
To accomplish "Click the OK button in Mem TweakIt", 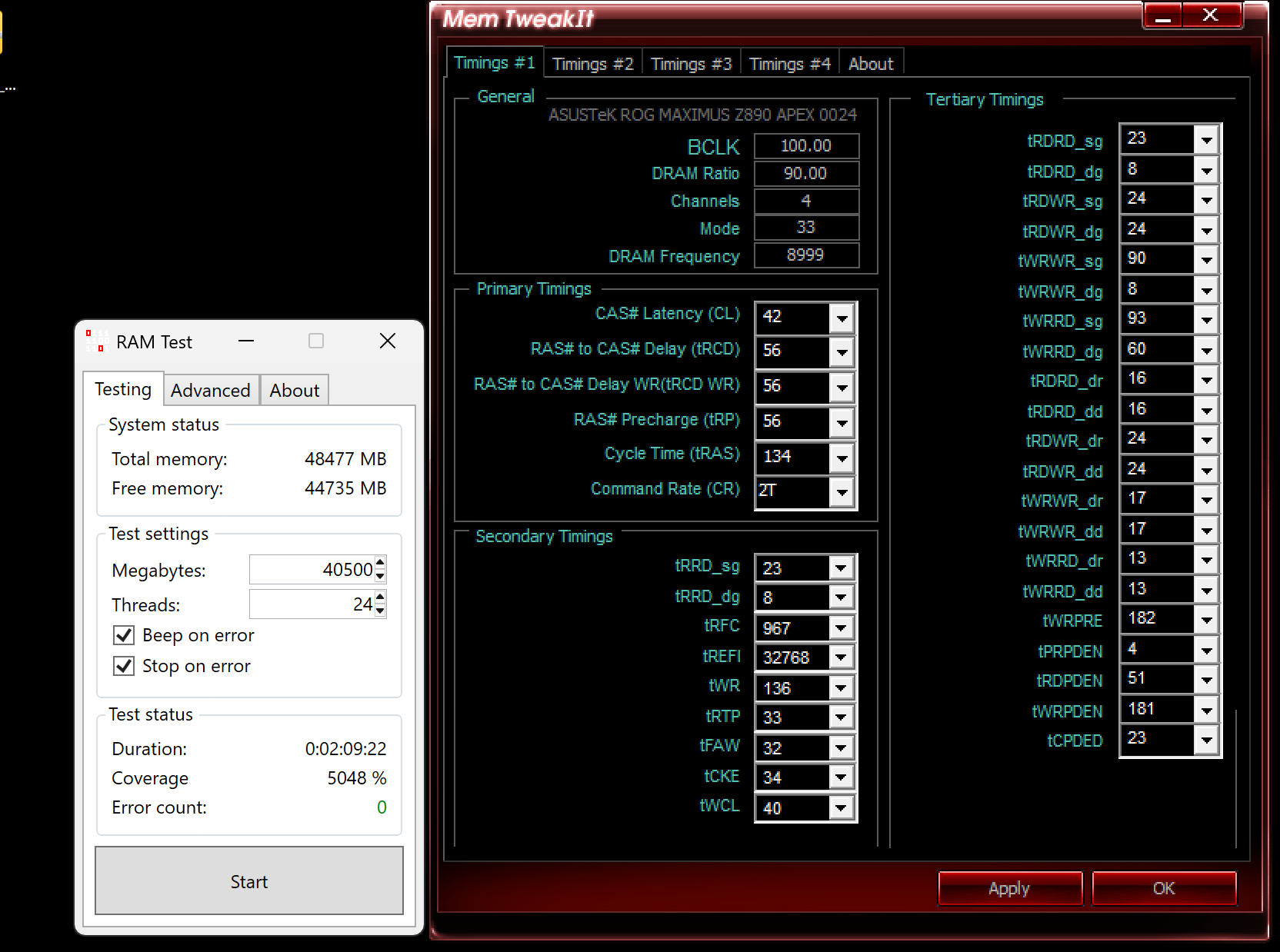I will tap(1163, 889).
